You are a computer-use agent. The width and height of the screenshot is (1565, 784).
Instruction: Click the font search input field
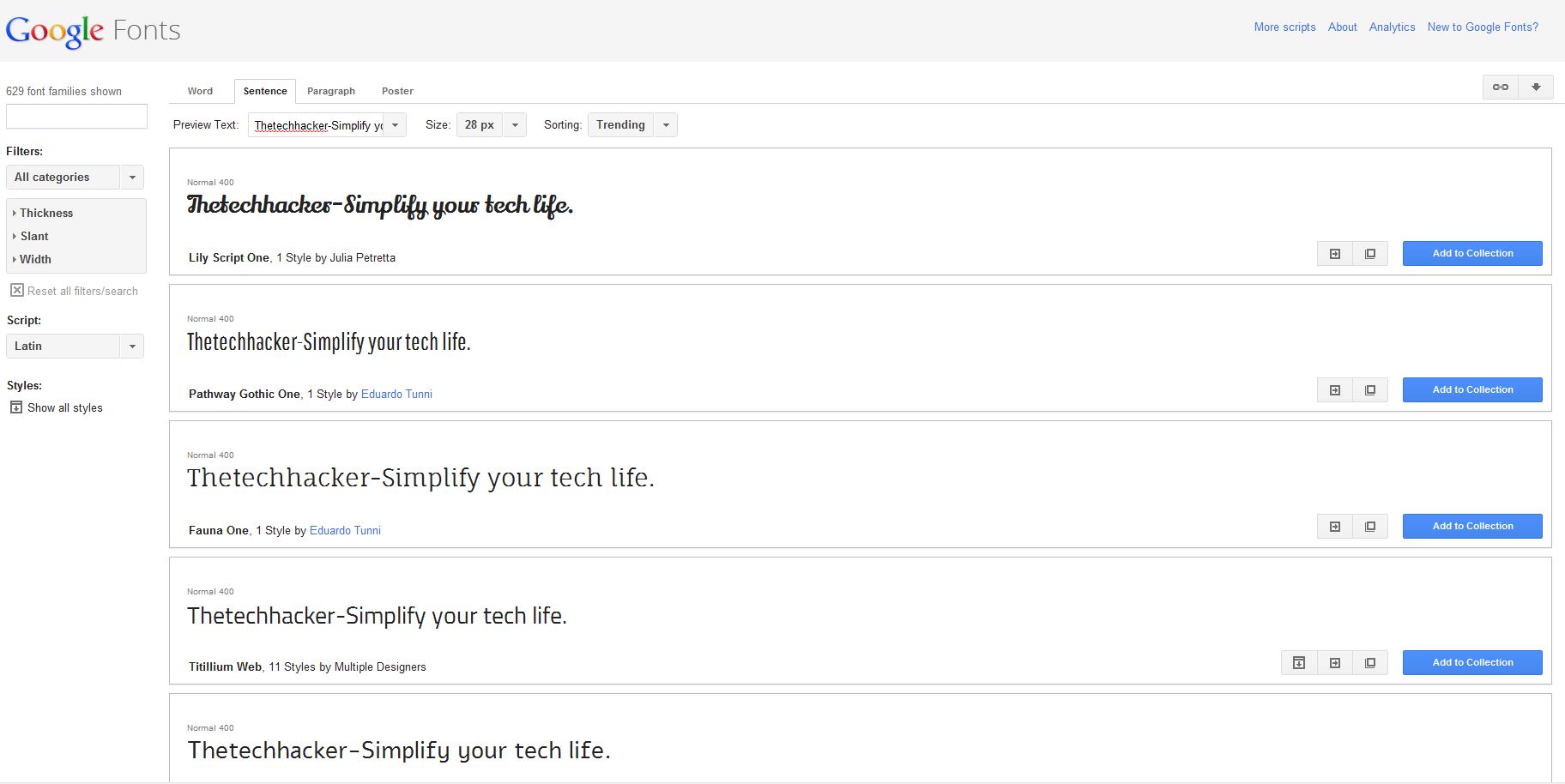tap(76, 116)
